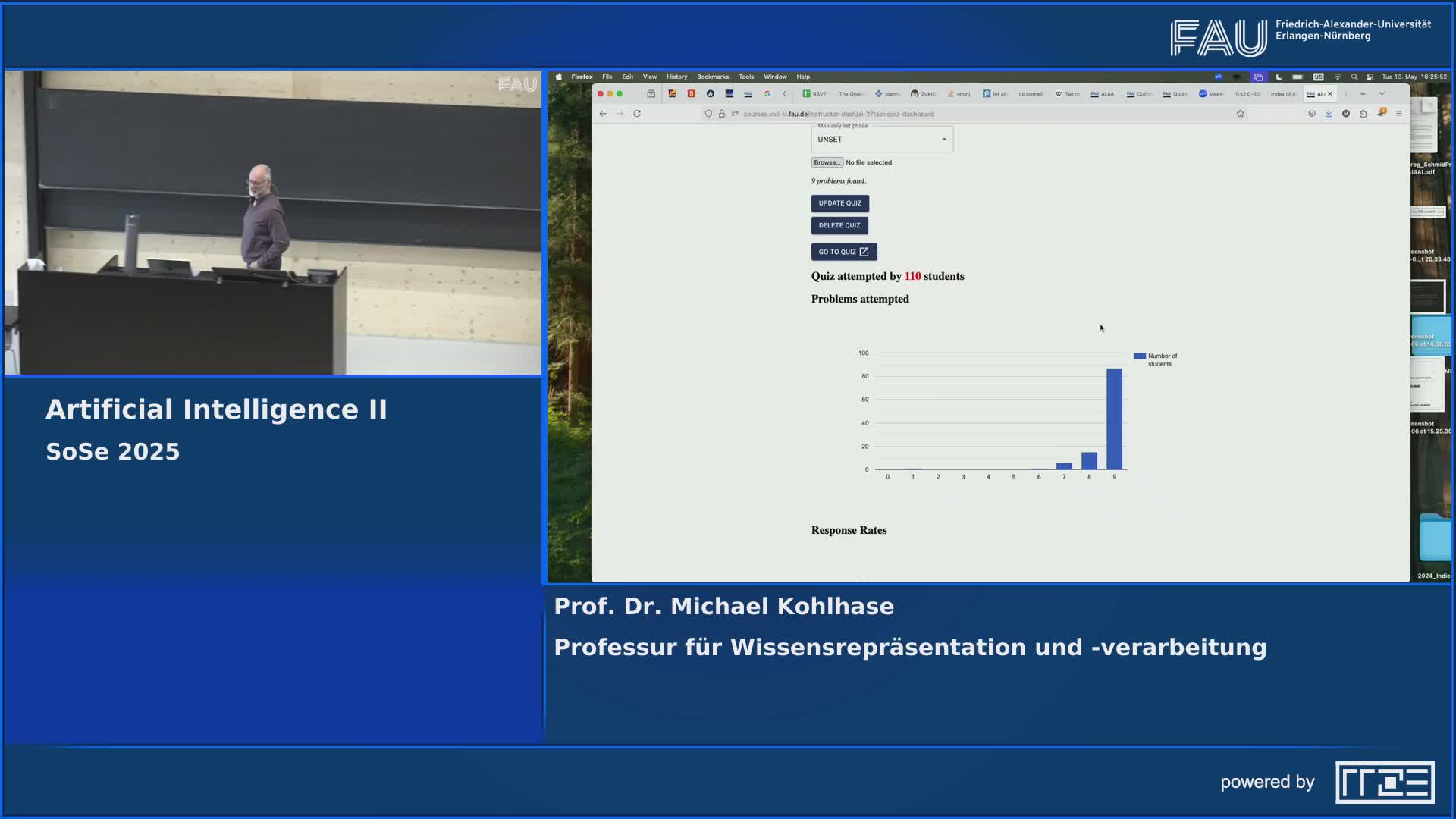Open the Bookmarks menu
The image size is (1456, 819).
pos(713,77)
